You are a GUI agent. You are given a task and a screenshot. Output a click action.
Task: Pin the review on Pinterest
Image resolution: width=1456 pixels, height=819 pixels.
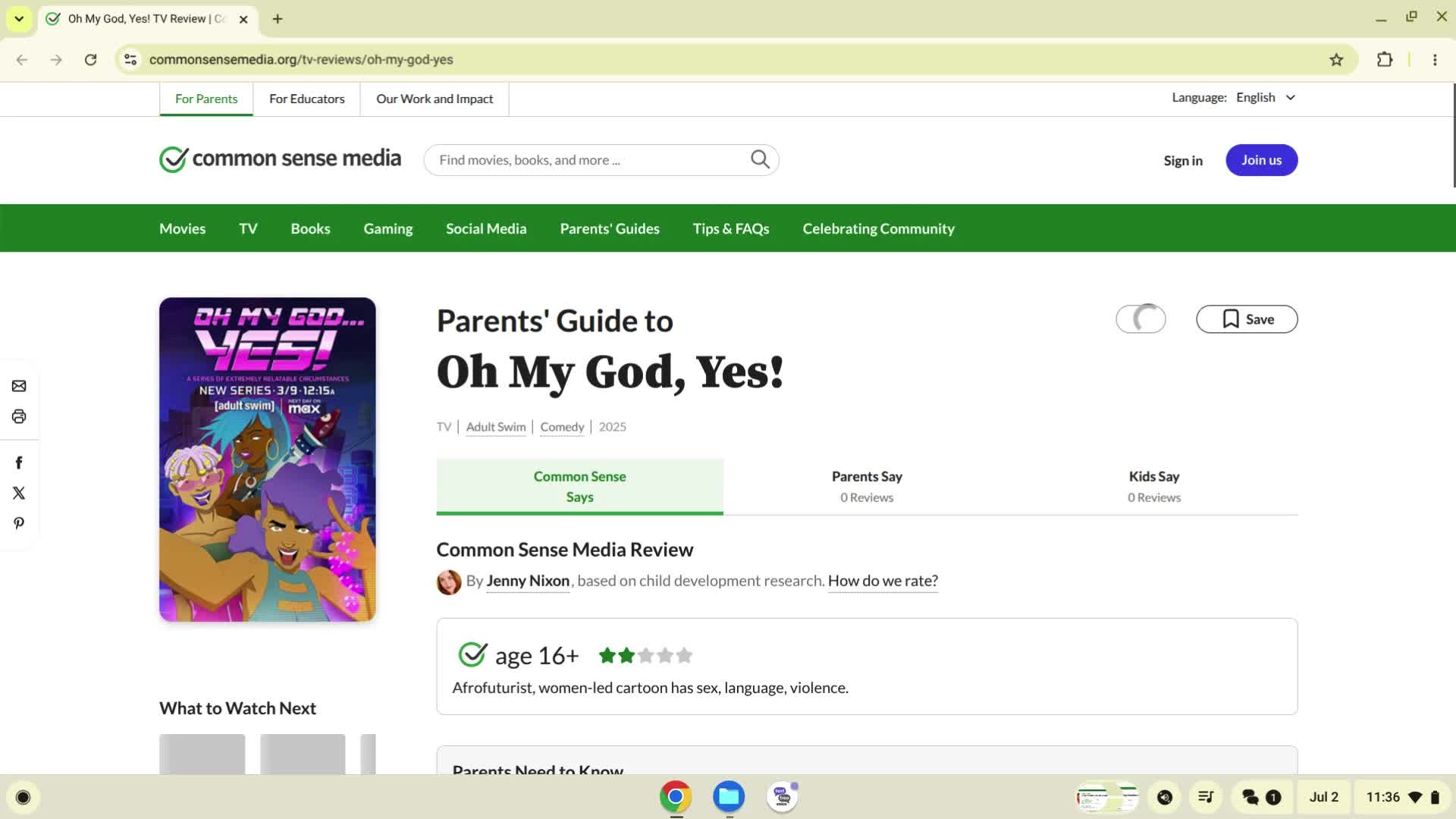click(x=19, y=523)
